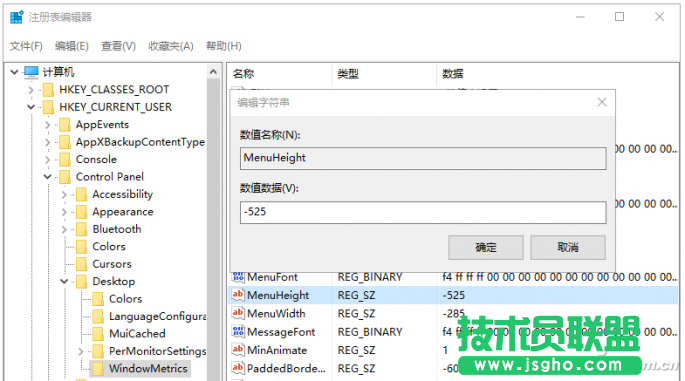
Task: Expand the Accessibility key
Action: (x=64, y=194)
